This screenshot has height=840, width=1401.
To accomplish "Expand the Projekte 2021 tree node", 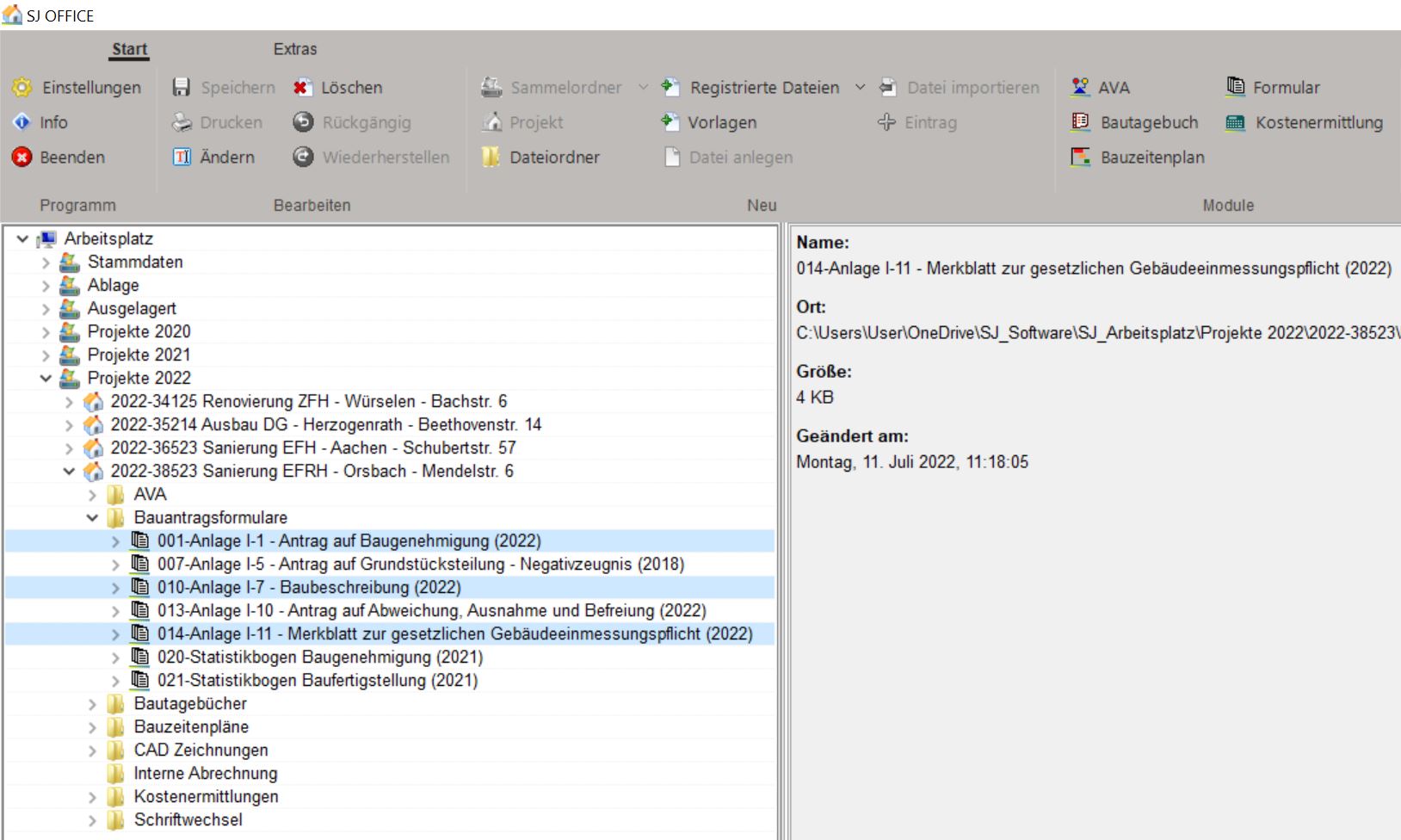I will (46, 355).
